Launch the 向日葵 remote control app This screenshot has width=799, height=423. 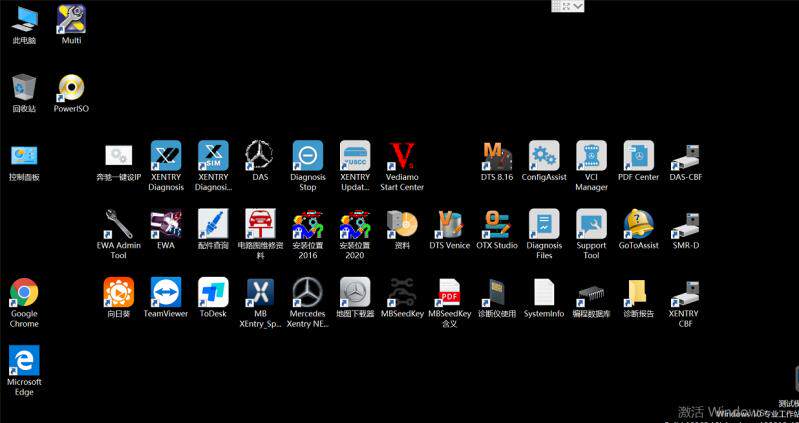[x=119, y=292]
